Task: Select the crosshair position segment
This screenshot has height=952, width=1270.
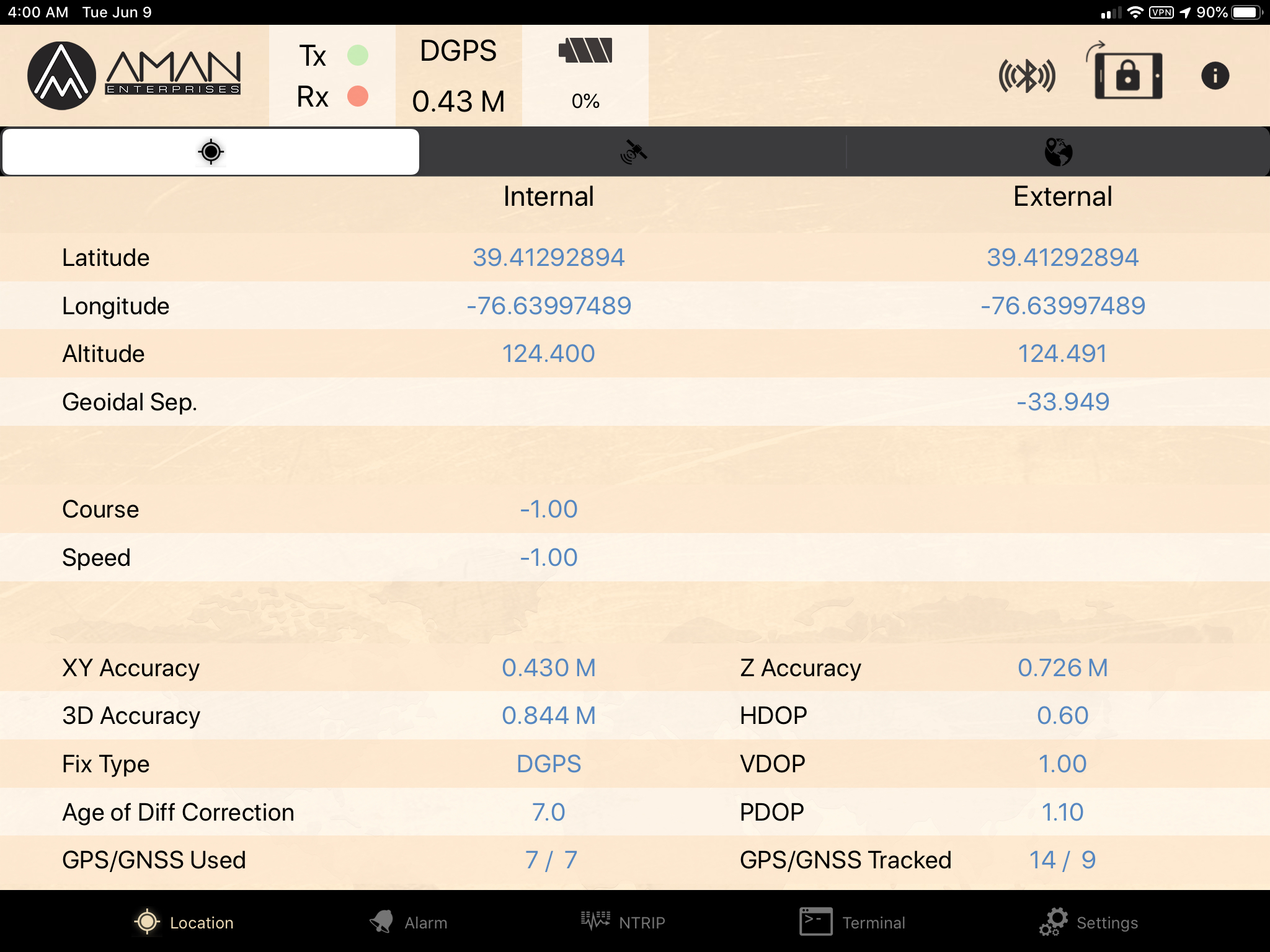Action: pyautogui.click(x=211, y=152)
